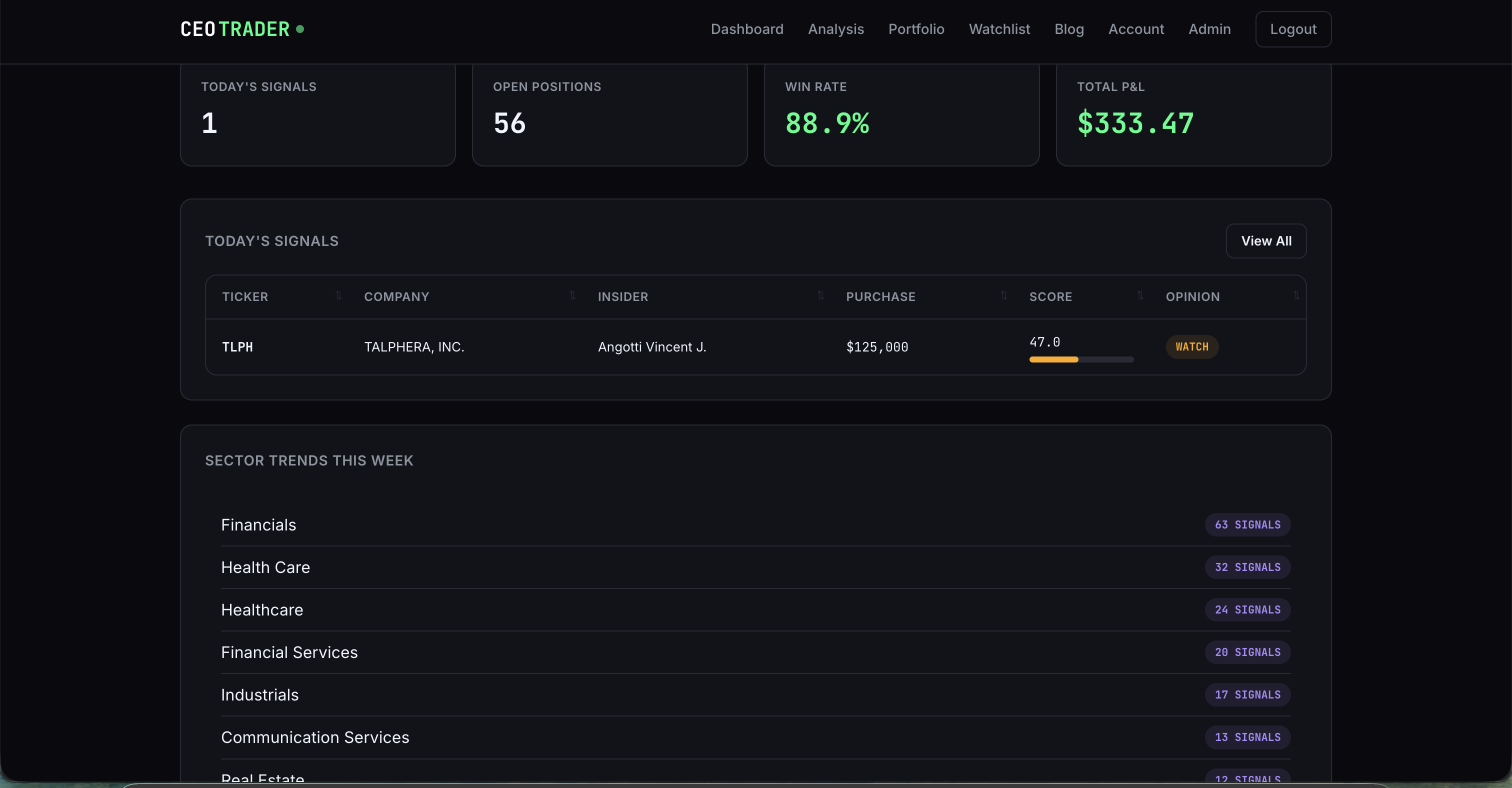The image size is (1512, 788).
Task: Select the Financial Services sector row
Action: pyautogui.click(x=755, y=652)
